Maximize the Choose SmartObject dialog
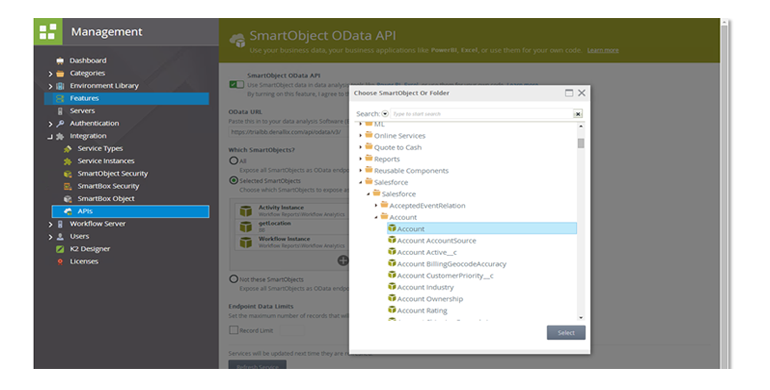Screen dimensions: 770x390 pyautogui.click(x=569, y=93)
